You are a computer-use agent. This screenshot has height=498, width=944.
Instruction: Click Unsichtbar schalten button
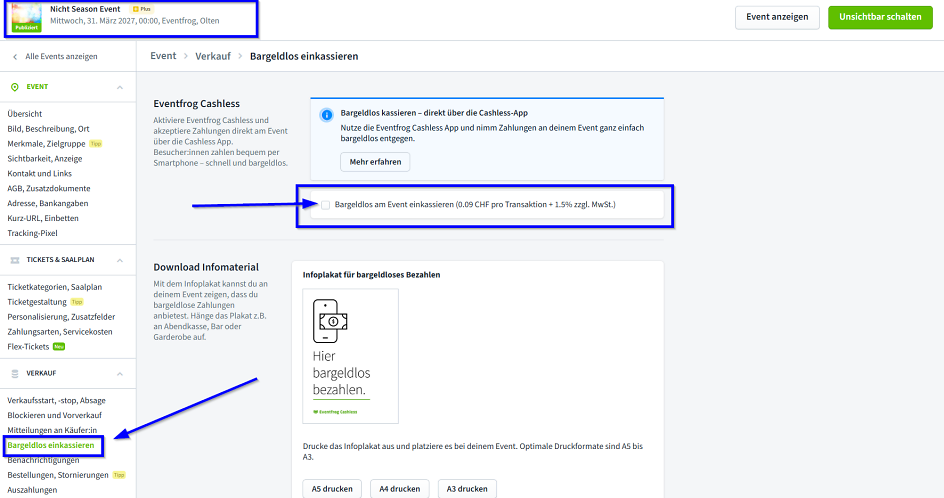click(x=880, y=17)
